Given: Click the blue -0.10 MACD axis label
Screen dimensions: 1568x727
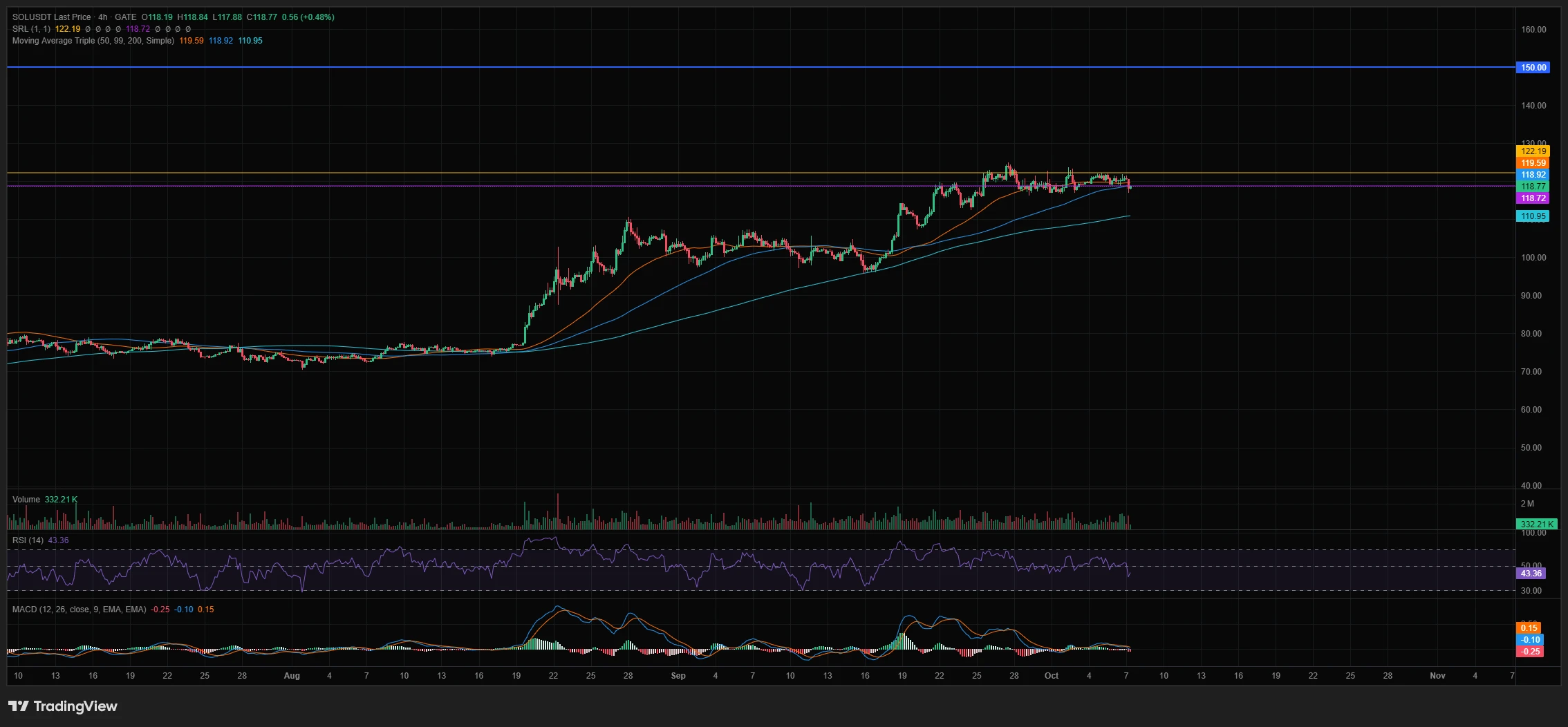Looking at the screenshot, I should click(x=1531, y=640).
